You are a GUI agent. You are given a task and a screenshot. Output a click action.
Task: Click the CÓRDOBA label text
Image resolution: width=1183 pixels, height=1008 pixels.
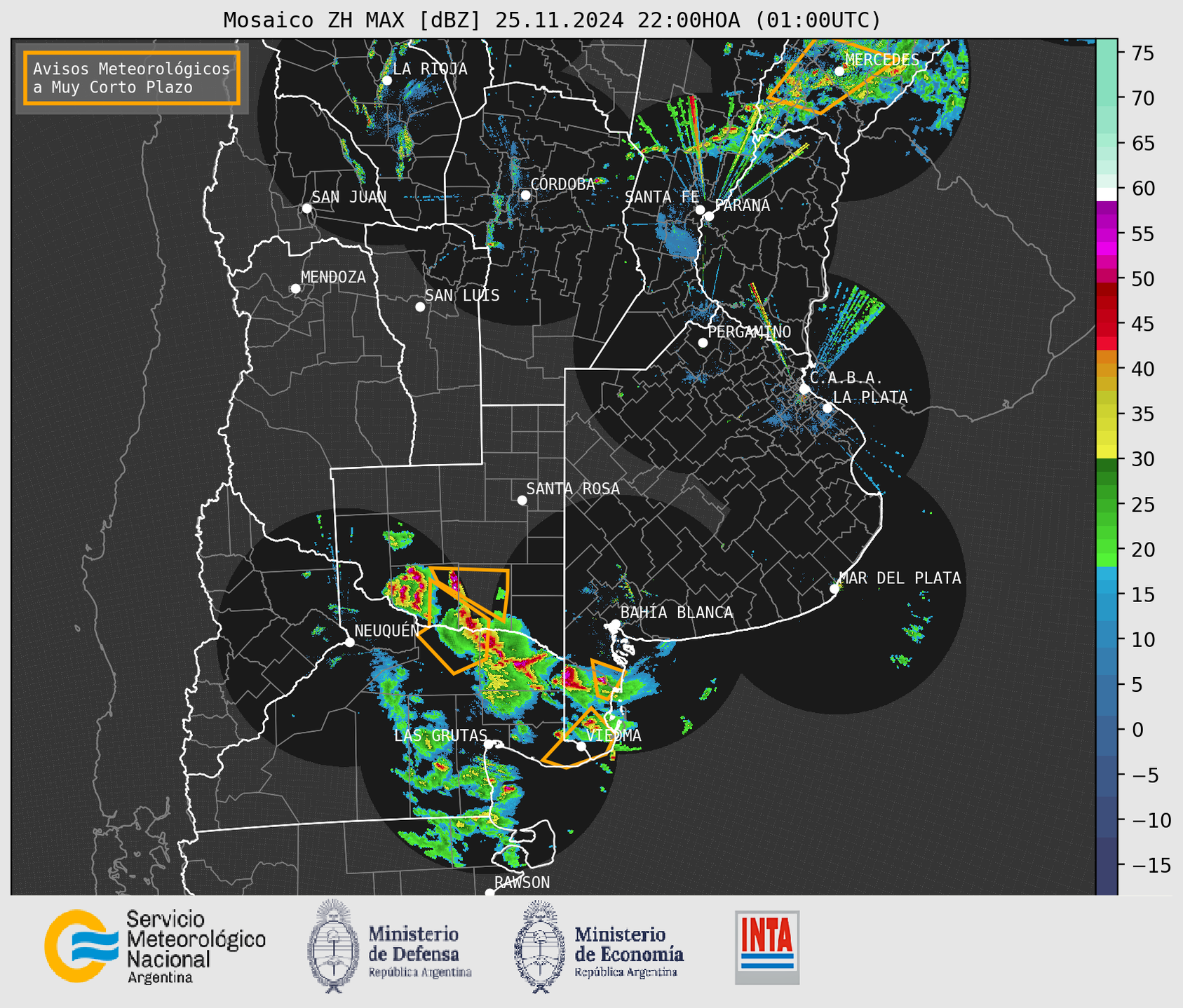pos(562,184)
